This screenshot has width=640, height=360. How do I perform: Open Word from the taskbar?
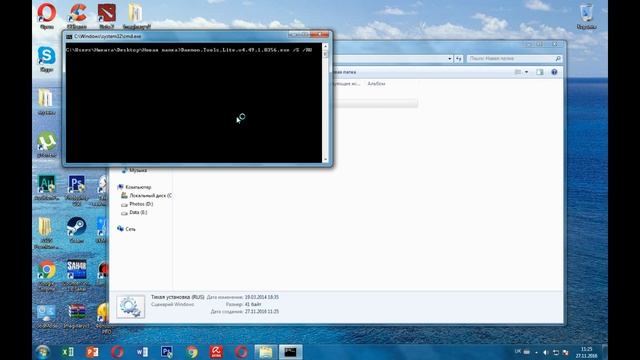click(142, 351)
